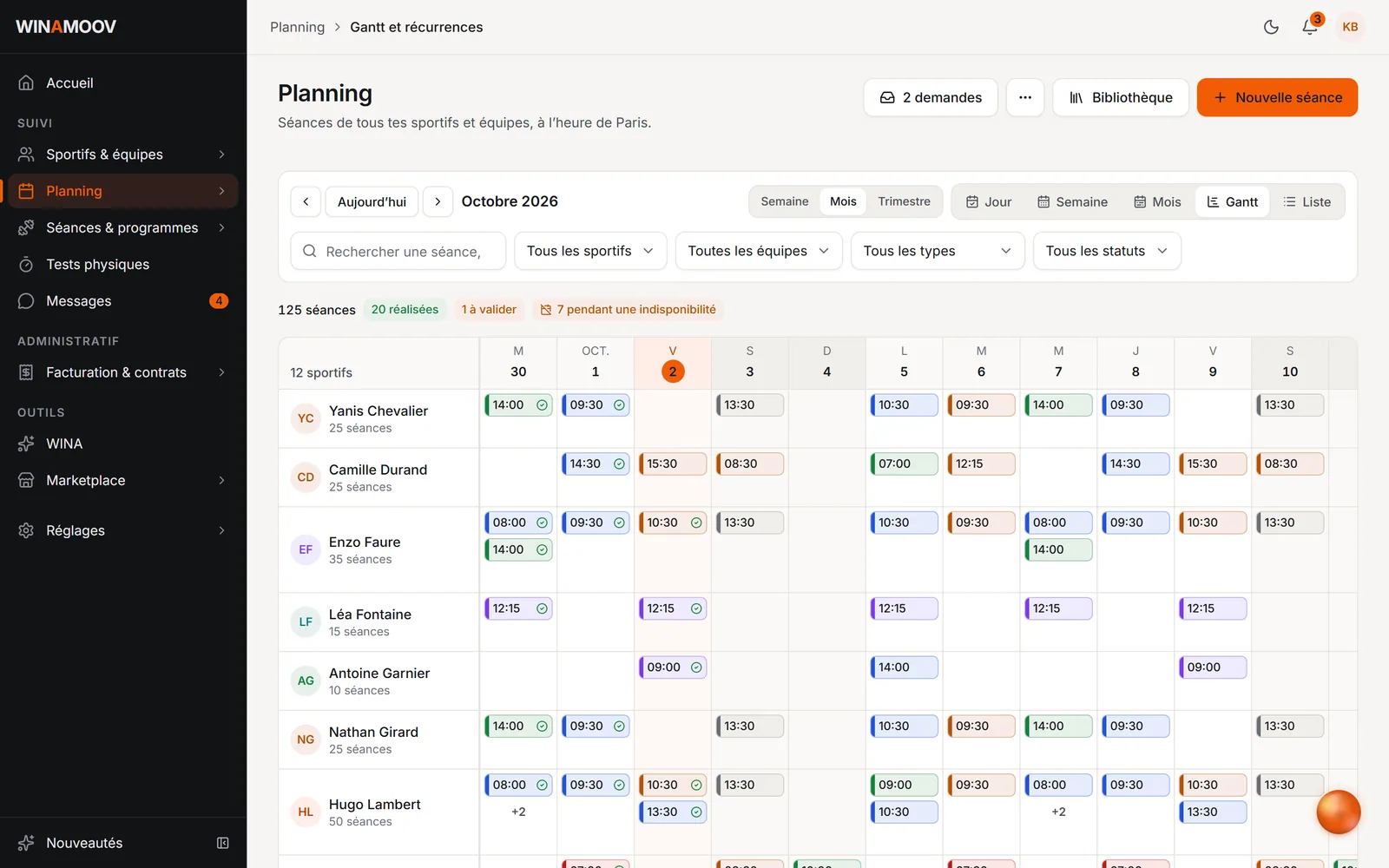Open 2 demandes button
The width and height of the screenshot is (1389, 868).
click(x=931, y=97)
